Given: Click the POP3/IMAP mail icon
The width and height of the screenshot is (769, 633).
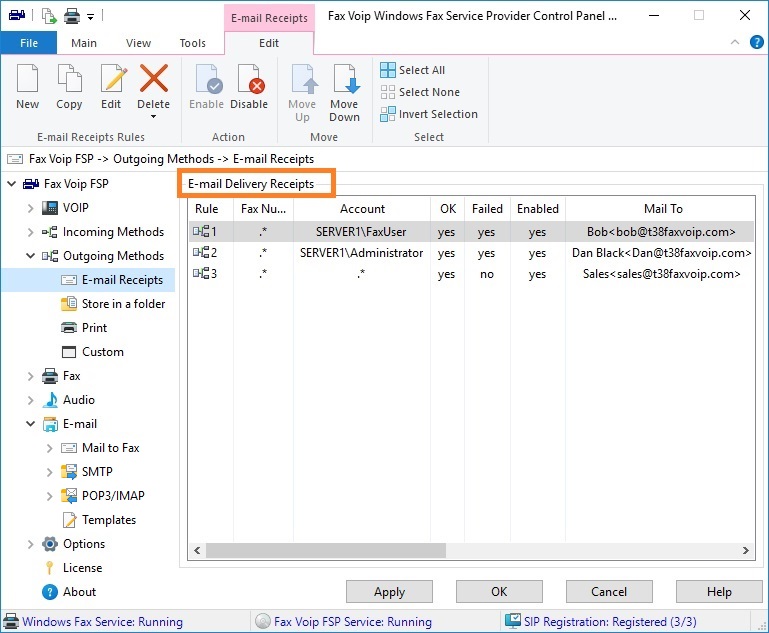Looking at the screenshot, I should [x=69, y=496].
